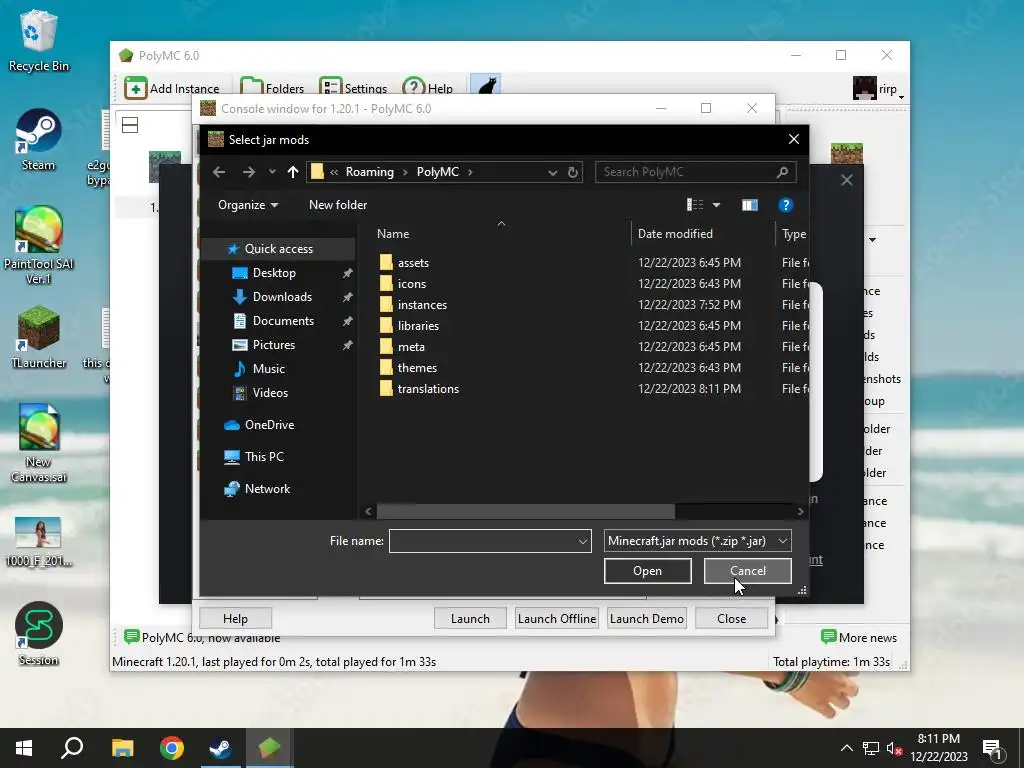Open TLauncher desktop shortcut

39,338
